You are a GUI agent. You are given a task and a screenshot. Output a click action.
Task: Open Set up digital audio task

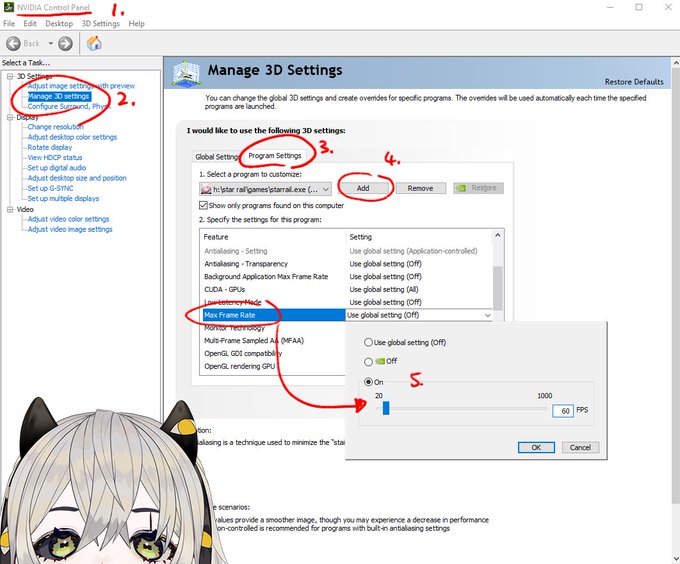57,168
